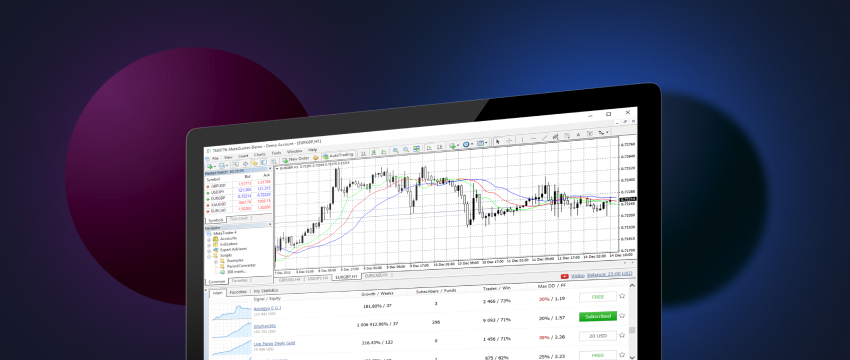Select the equidistant channel tool
The image size is (850, 360).
pos(556,137)
